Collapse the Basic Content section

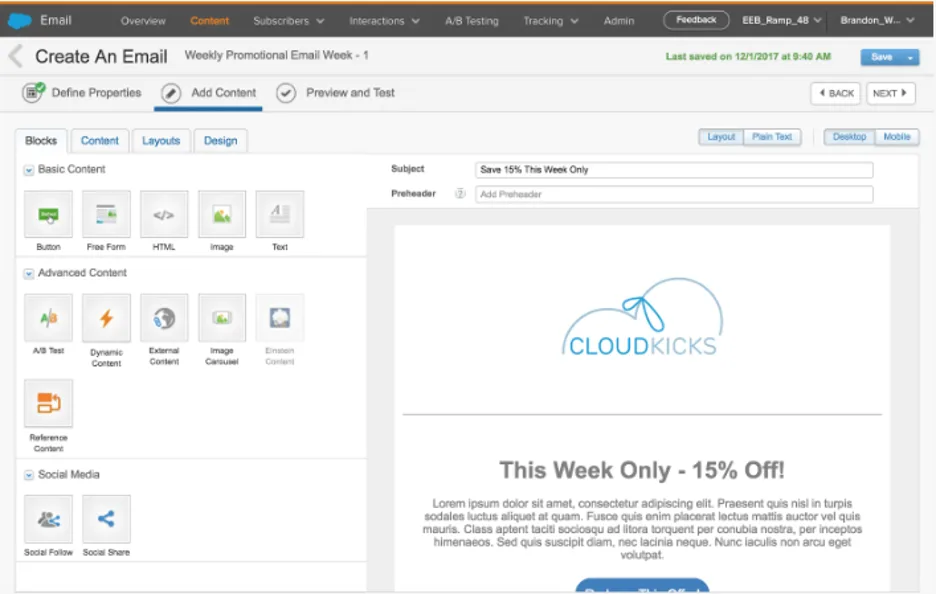click(29, 170)
